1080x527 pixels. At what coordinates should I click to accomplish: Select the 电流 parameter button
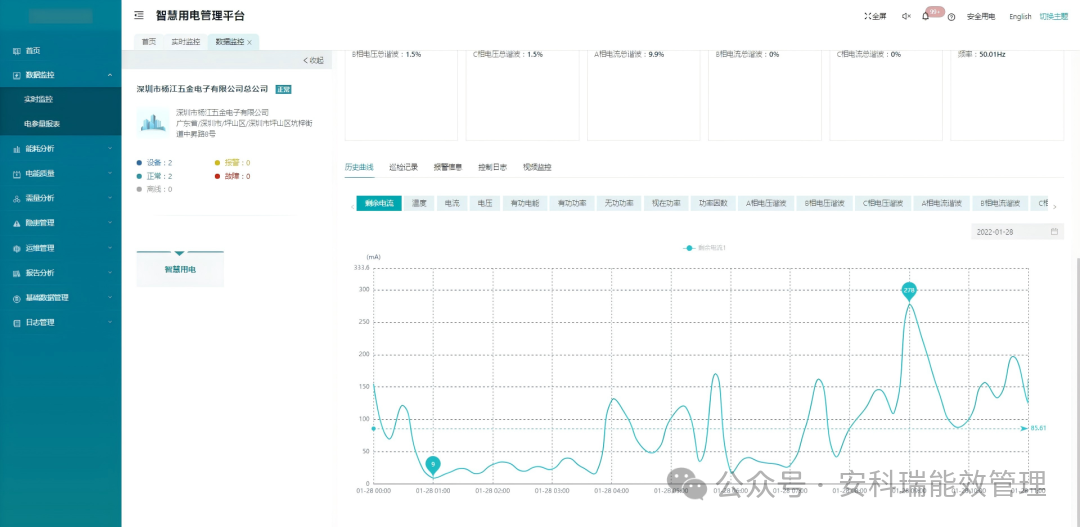pos(452,203)
